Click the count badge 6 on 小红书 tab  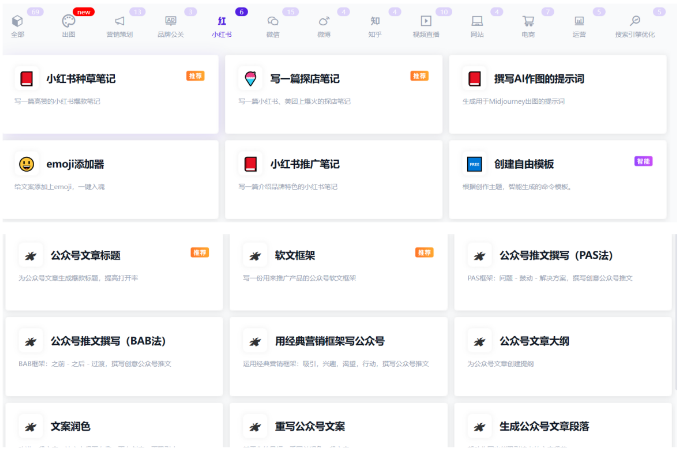[241, 12]
